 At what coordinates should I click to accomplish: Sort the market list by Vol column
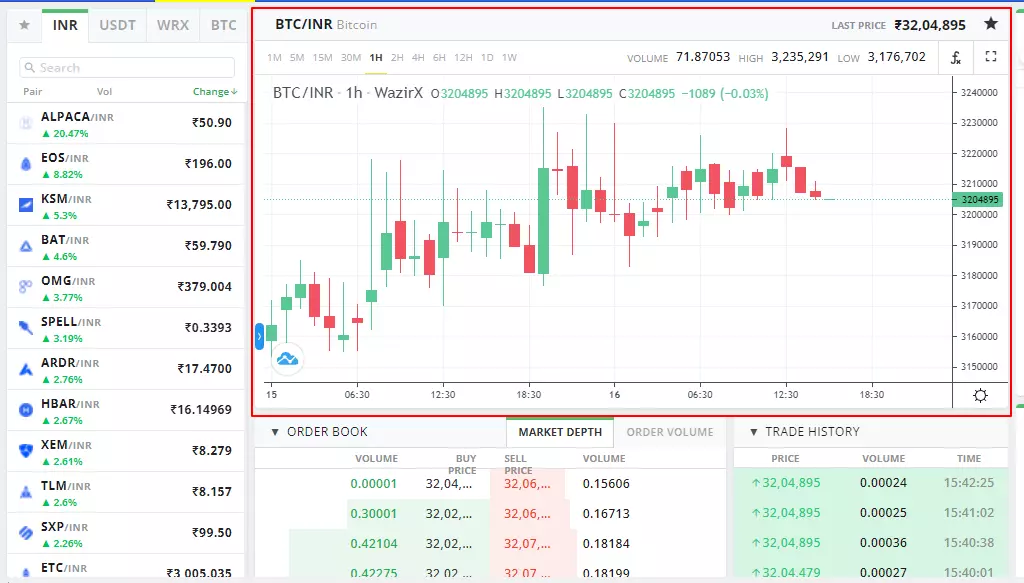tap(104, 91)
